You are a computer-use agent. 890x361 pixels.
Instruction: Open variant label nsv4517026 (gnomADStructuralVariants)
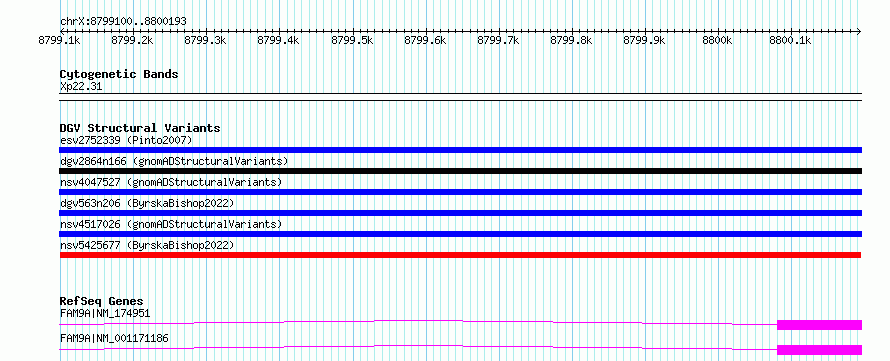pos(171,224)
